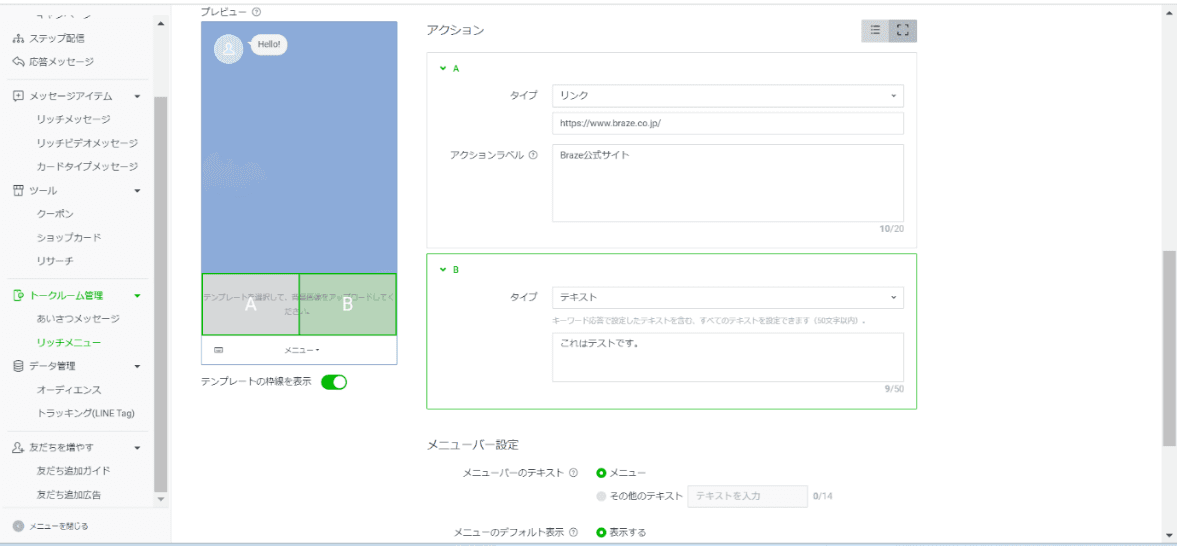This screenshot has height=546, width=1177.
Task: Open あいさつメッセージ in sidebar
Action: tap(78, 319)
